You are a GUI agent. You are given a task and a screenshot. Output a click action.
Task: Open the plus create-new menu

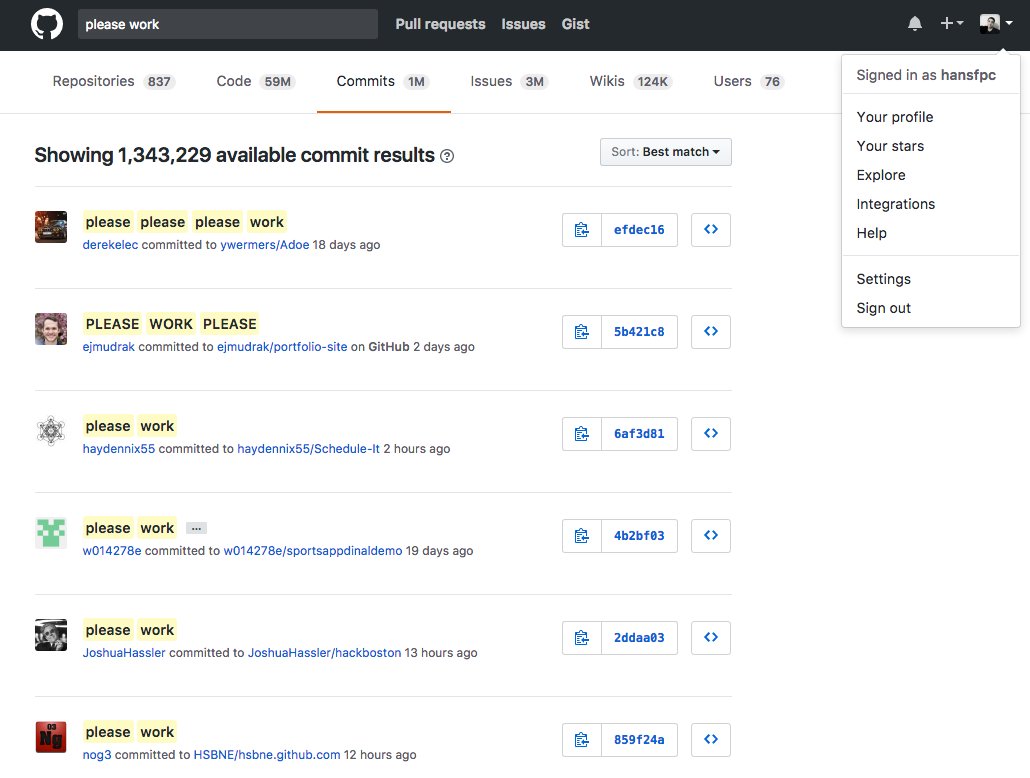[x=951, y=24]
